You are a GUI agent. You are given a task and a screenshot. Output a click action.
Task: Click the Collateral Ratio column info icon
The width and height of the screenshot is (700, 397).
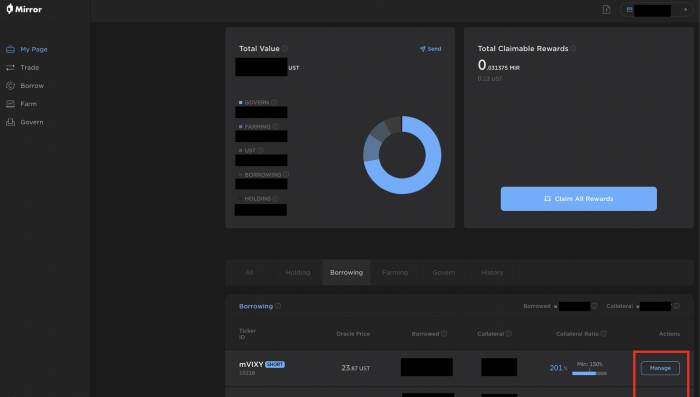(604, 334)
